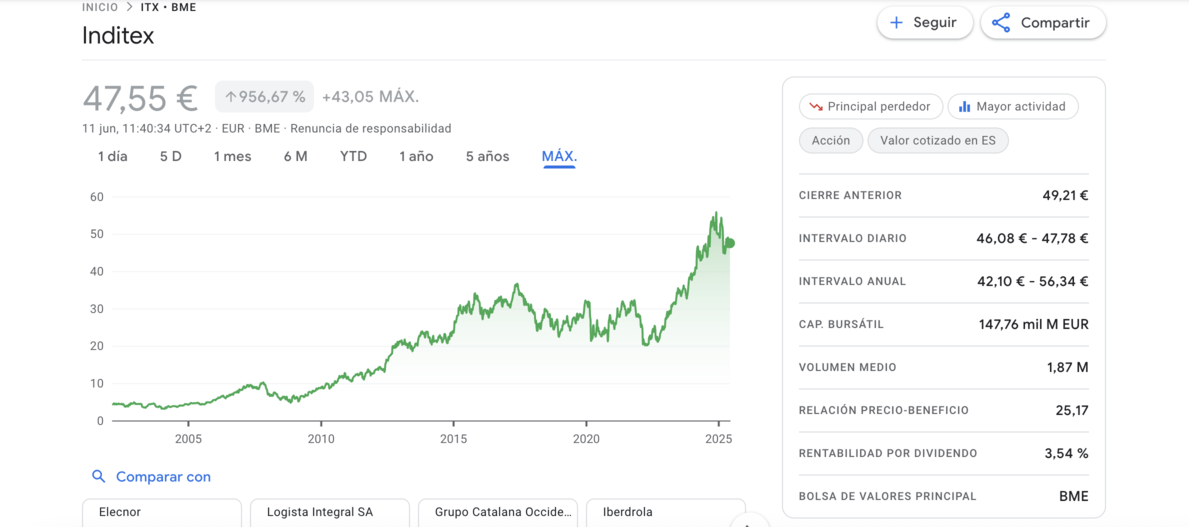Screen dimensions: 1189x527
Task: Switch chart to 6 M range
Action: point(296,157)
